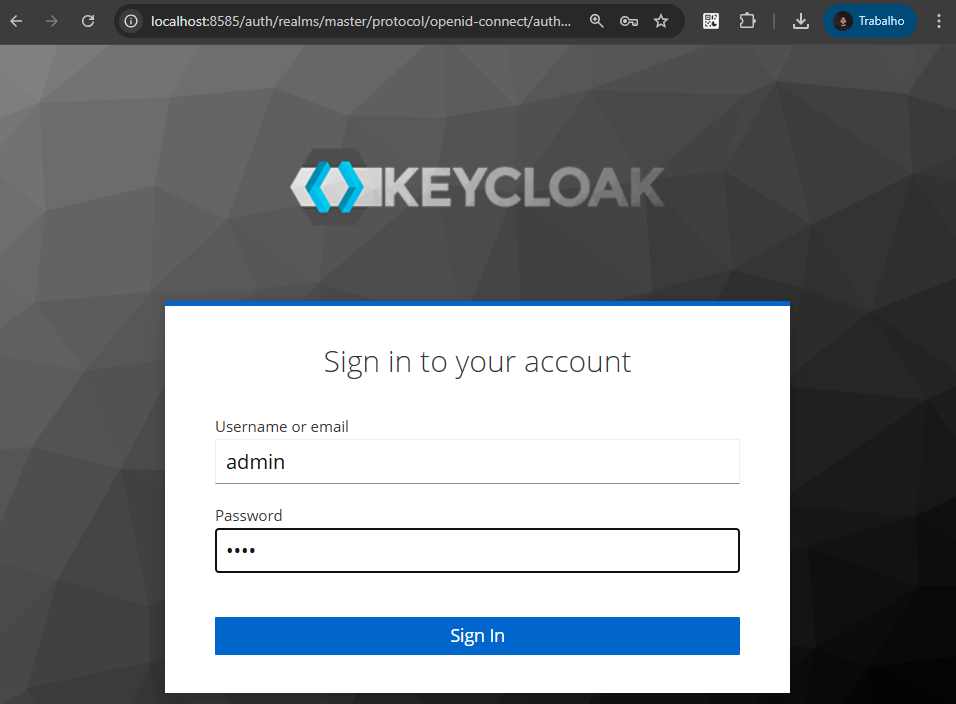Click the Keycloak logo
Screen dimensions: 956x704
477,187
